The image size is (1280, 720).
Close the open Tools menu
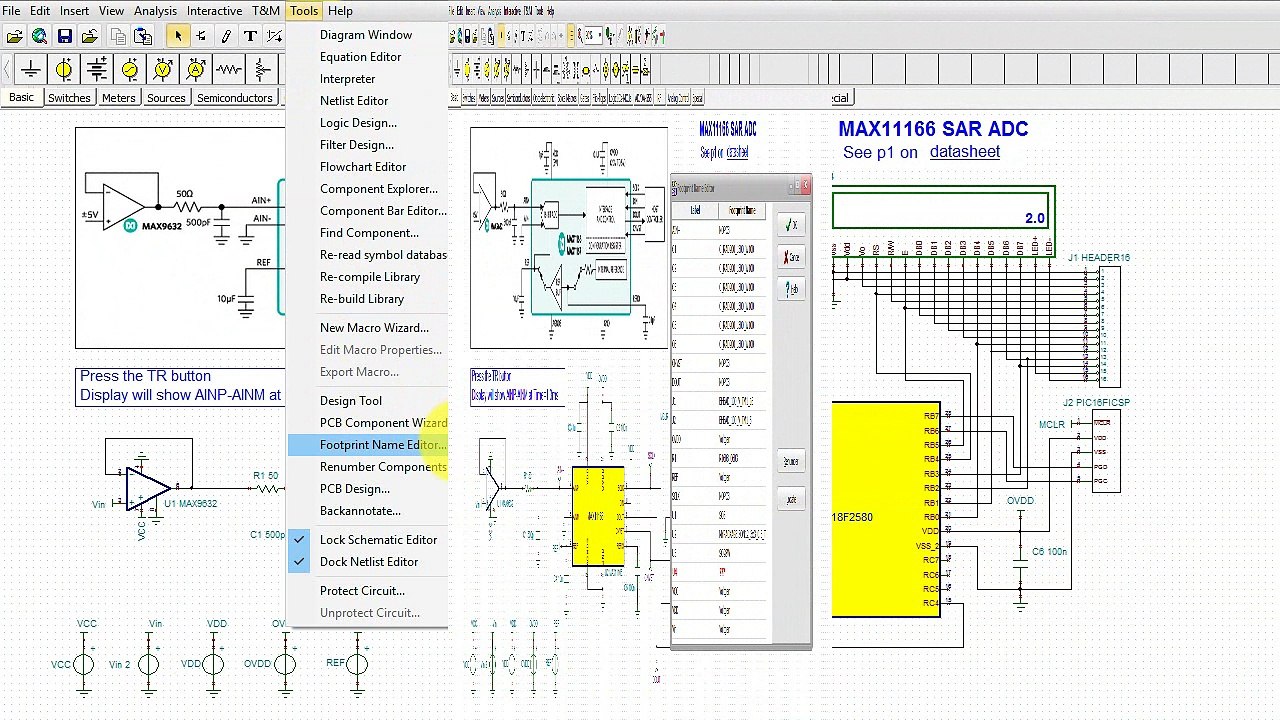[x=304, y=11]
